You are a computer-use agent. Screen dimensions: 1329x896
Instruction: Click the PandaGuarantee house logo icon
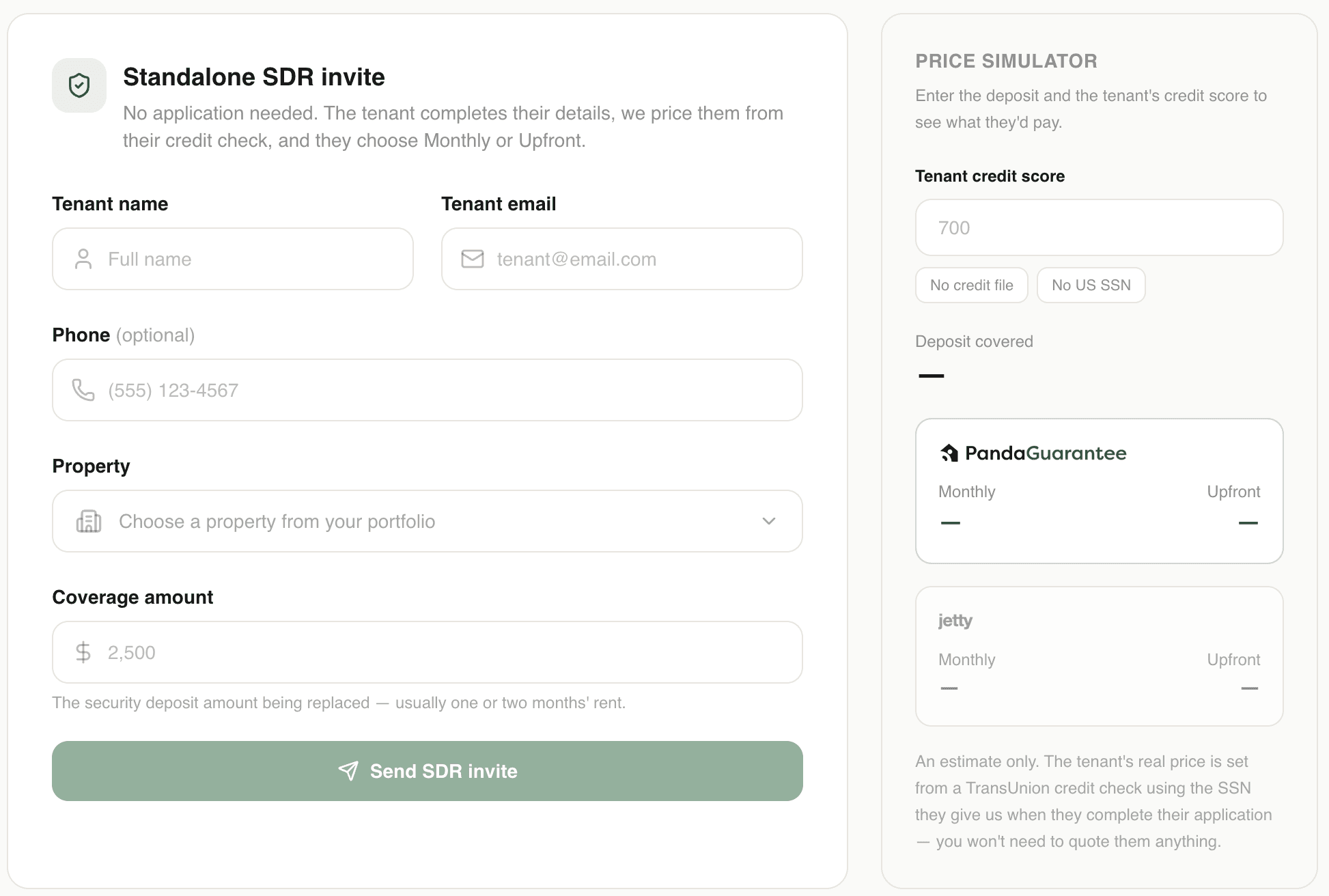coord(949,453)
